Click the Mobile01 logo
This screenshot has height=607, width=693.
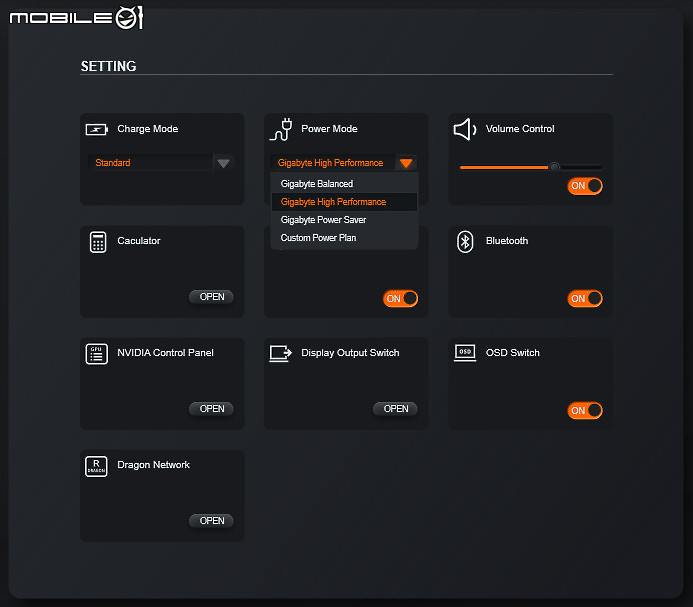(76, 18)
